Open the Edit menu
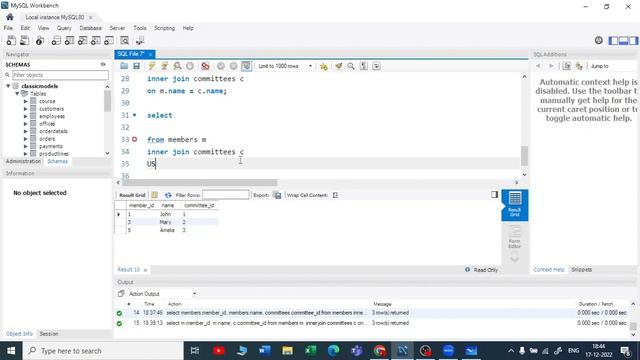This screenshot has height=360, width=640. click(25, 28)
